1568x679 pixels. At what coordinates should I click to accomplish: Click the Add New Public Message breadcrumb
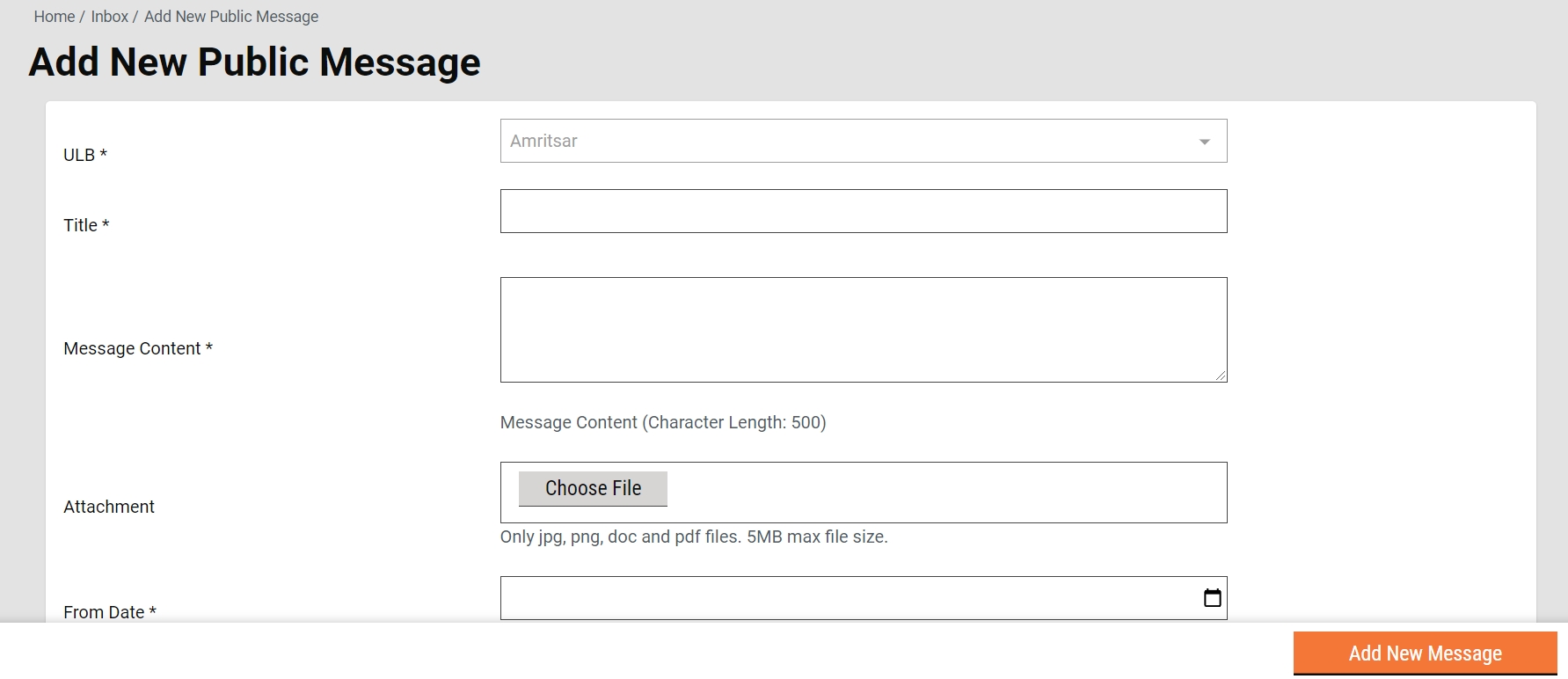(x=231, y=17)
